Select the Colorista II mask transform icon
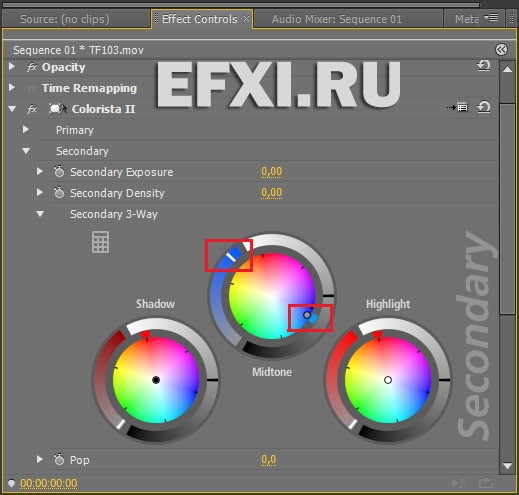The image size is (519, 495). coord(58,109)
